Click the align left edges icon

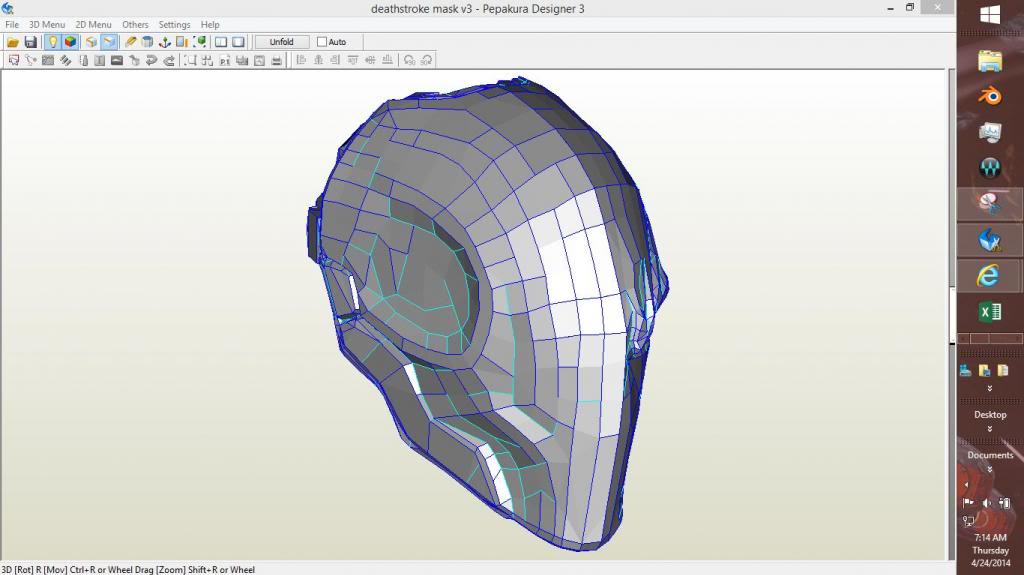(301, 60)
